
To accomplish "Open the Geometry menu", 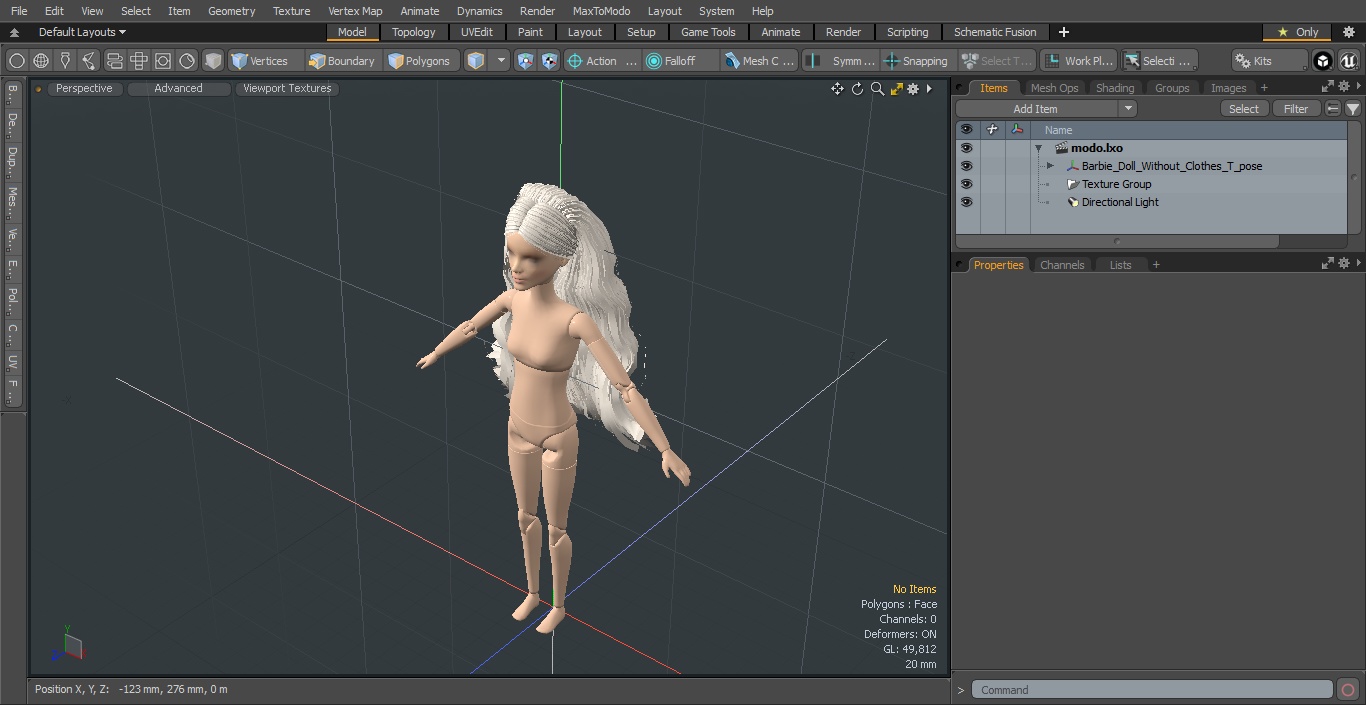I will click(232, 11).
